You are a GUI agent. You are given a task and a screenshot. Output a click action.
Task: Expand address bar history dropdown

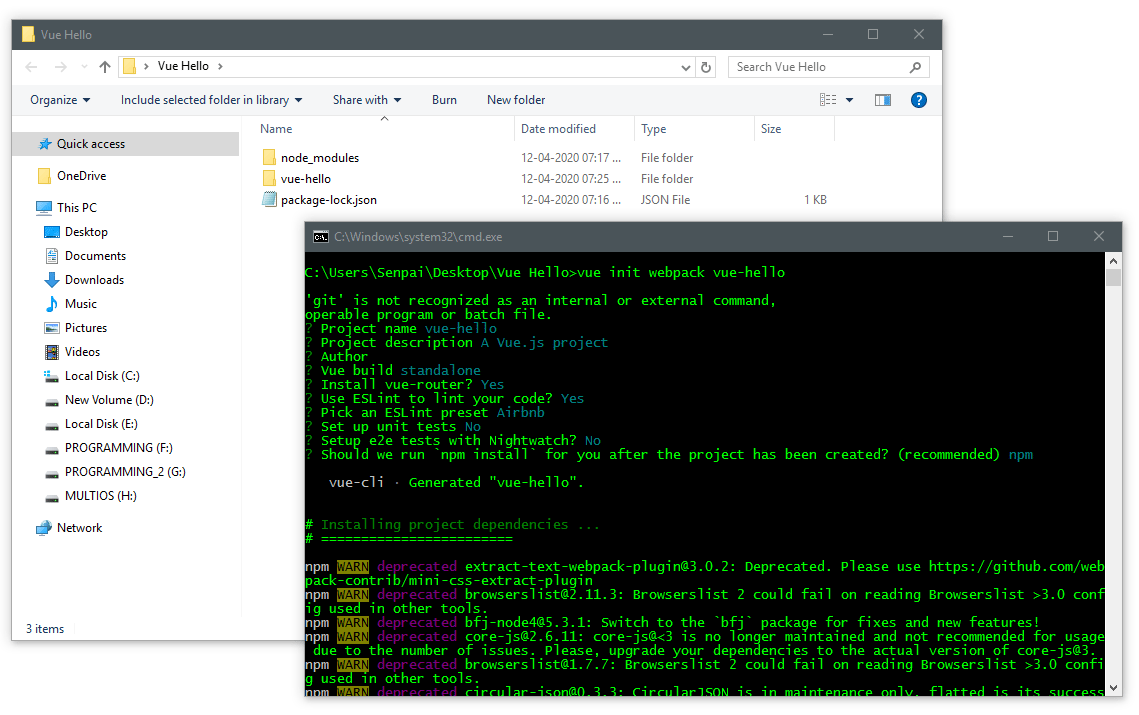click(685, 68)
